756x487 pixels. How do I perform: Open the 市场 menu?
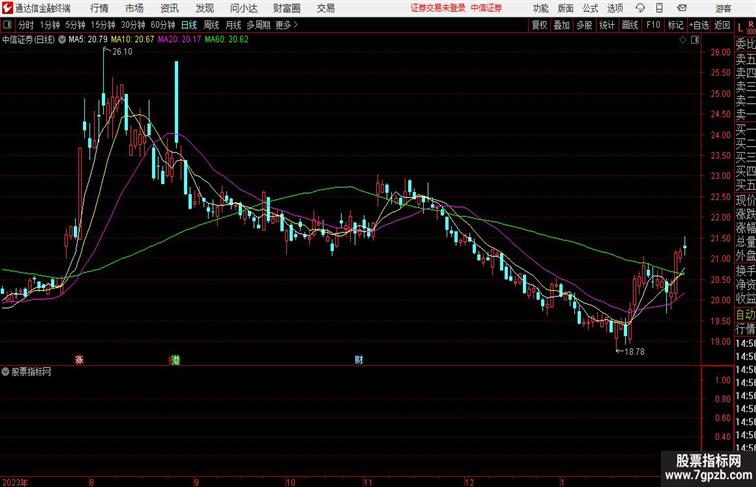(134, 8)
